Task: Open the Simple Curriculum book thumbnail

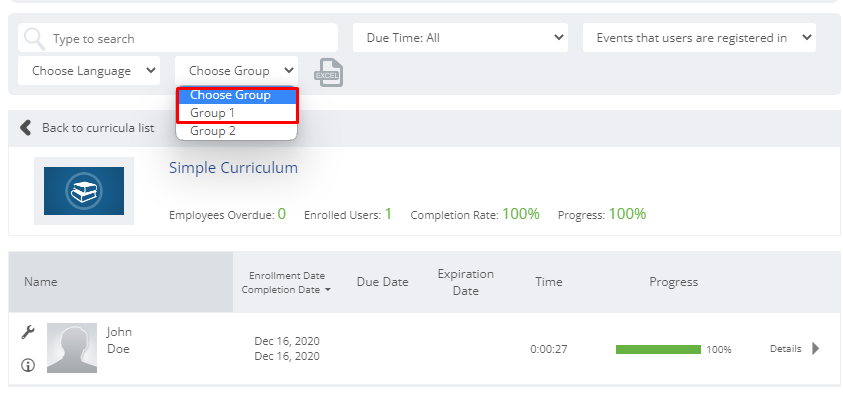Action: tap(84, 191)
